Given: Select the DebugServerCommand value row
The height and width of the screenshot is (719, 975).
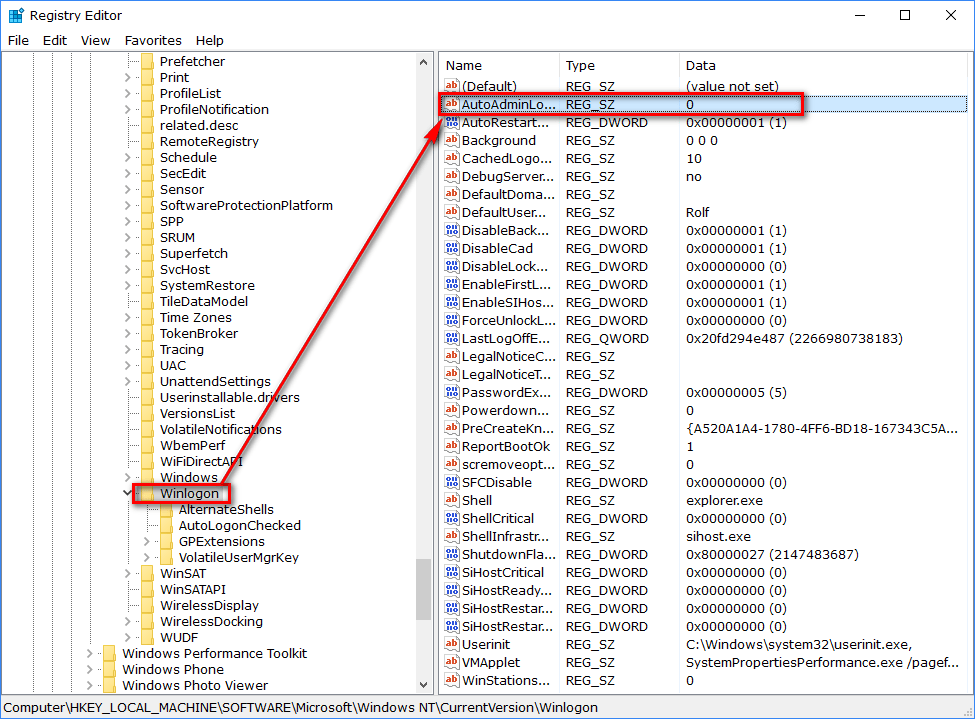Looking at the screenshot, I should [x=705, y=176].
